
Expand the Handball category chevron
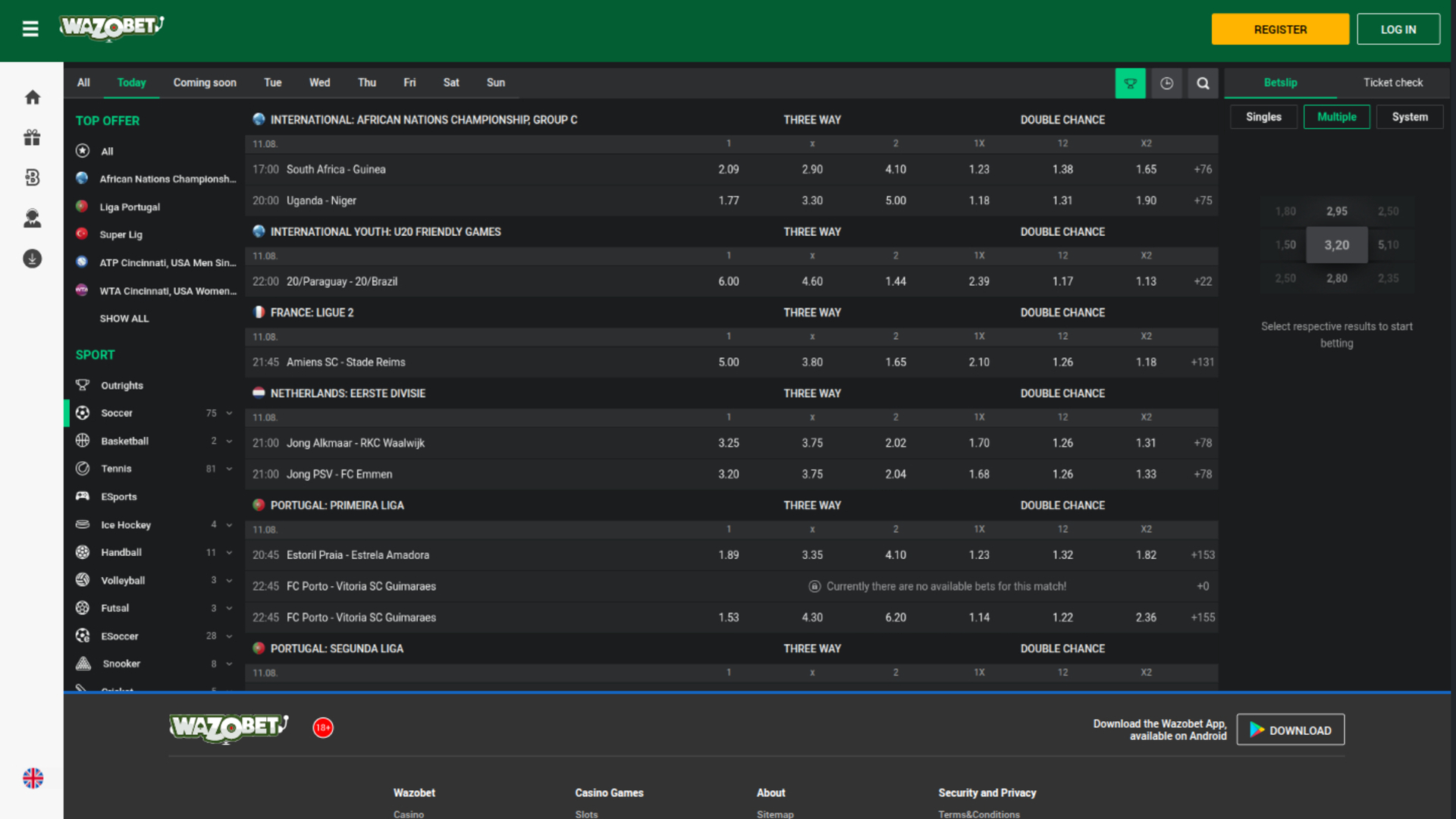tap(229, 552)
